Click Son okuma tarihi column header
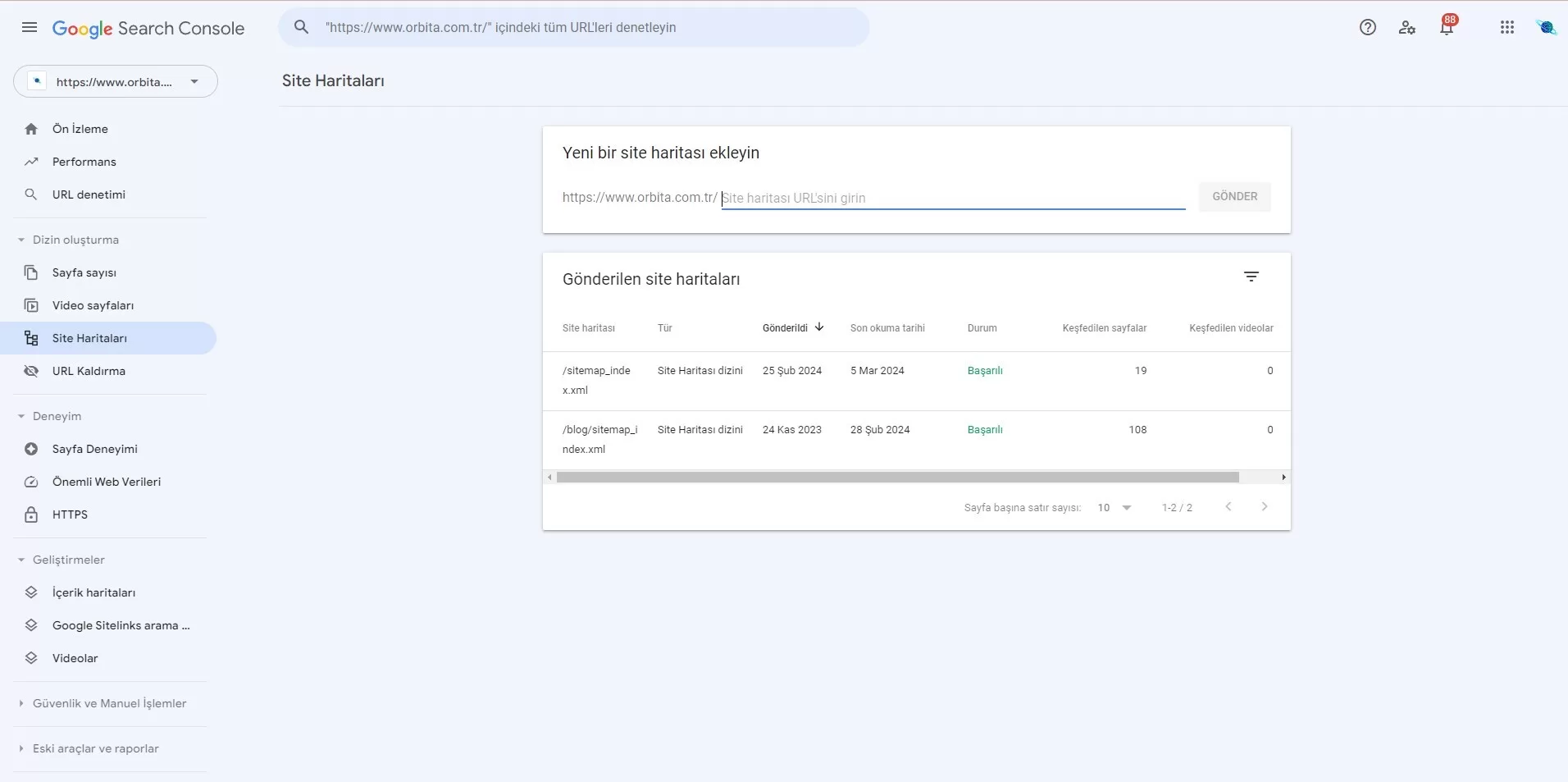This screenshot has width=1568, height=782. coord(887,328)
